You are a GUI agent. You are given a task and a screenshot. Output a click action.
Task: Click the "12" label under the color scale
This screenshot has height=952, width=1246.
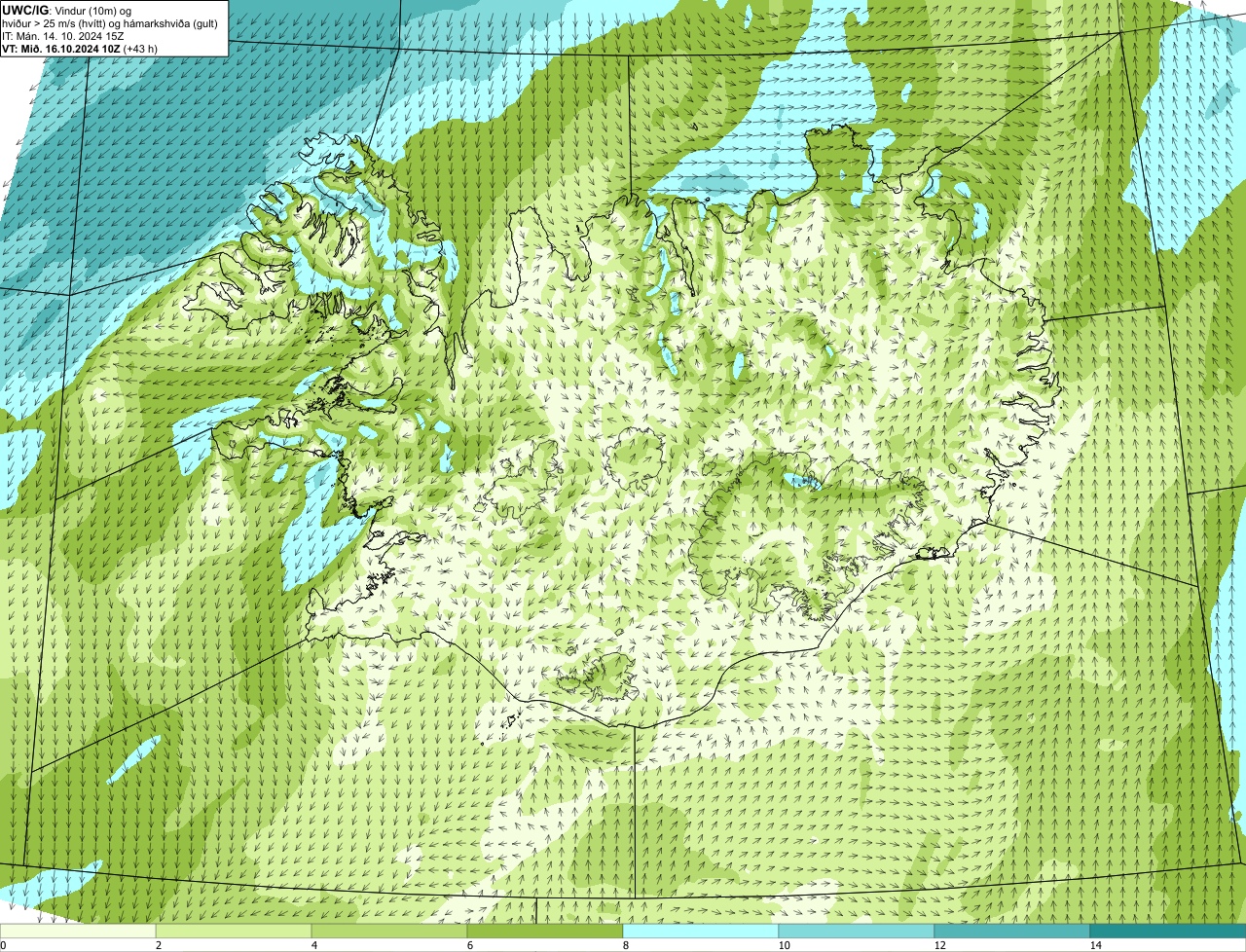(938, 945)
